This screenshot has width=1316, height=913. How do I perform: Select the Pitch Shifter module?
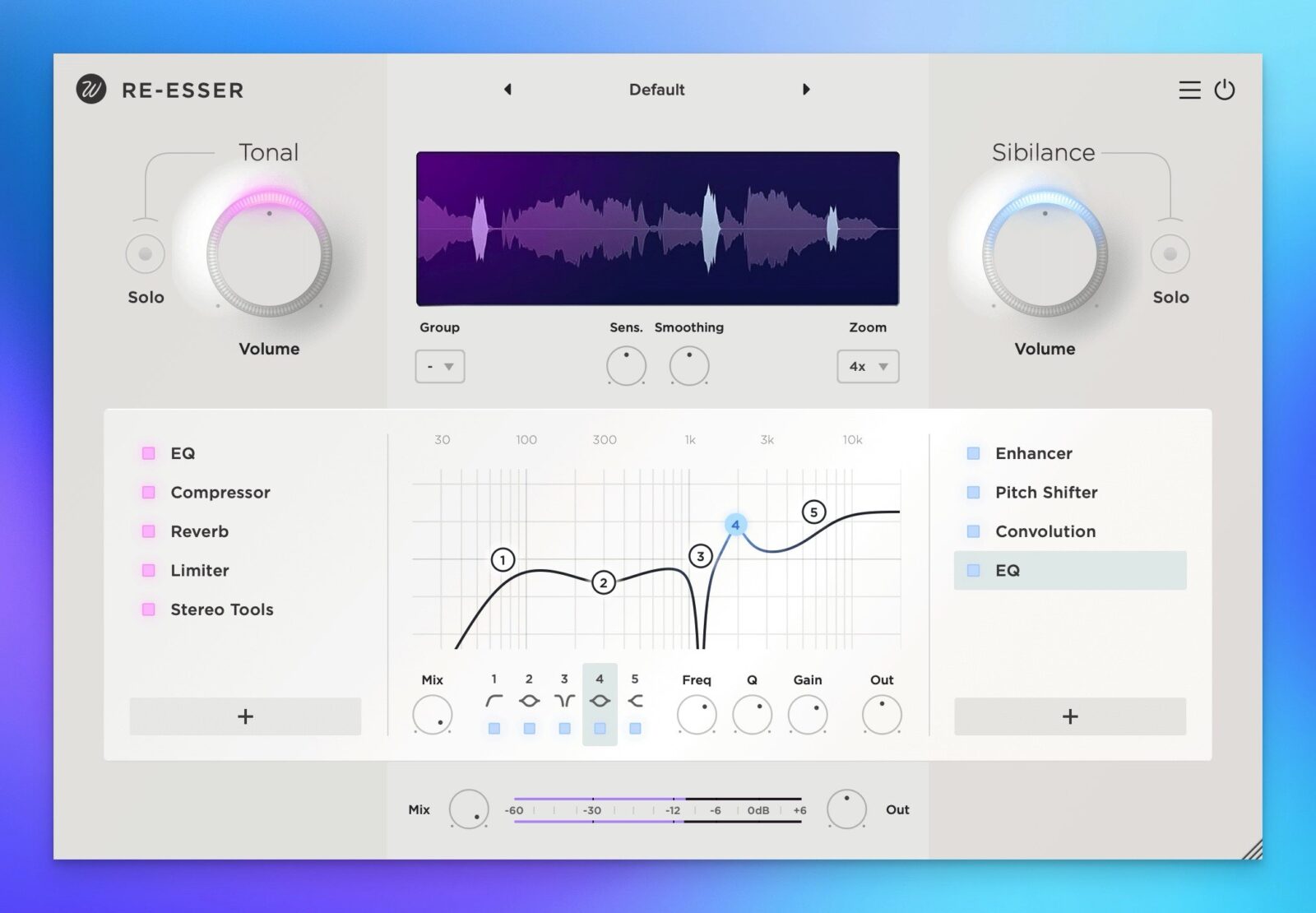[x=1045, y=493]
